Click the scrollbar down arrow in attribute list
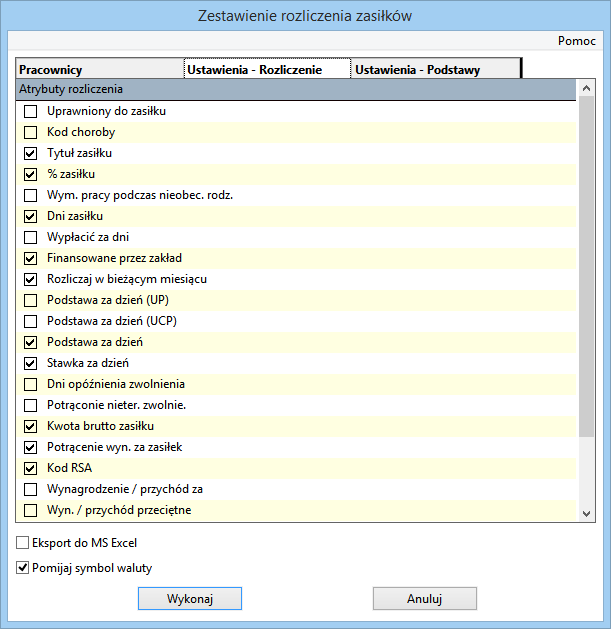This screenshot has width=611, height=629. click(587, 512)
